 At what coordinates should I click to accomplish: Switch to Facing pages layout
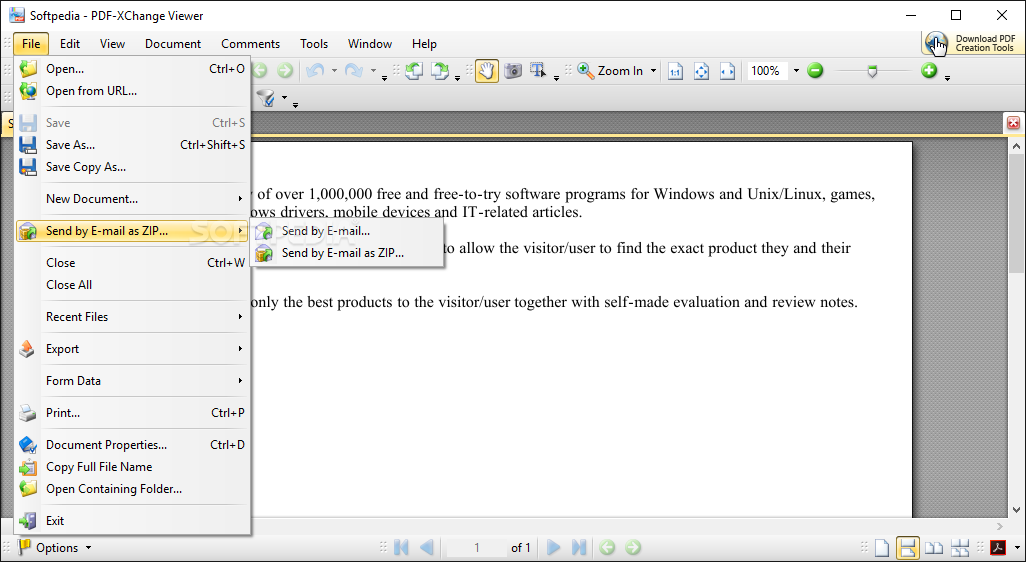click(x=934, y=548)
